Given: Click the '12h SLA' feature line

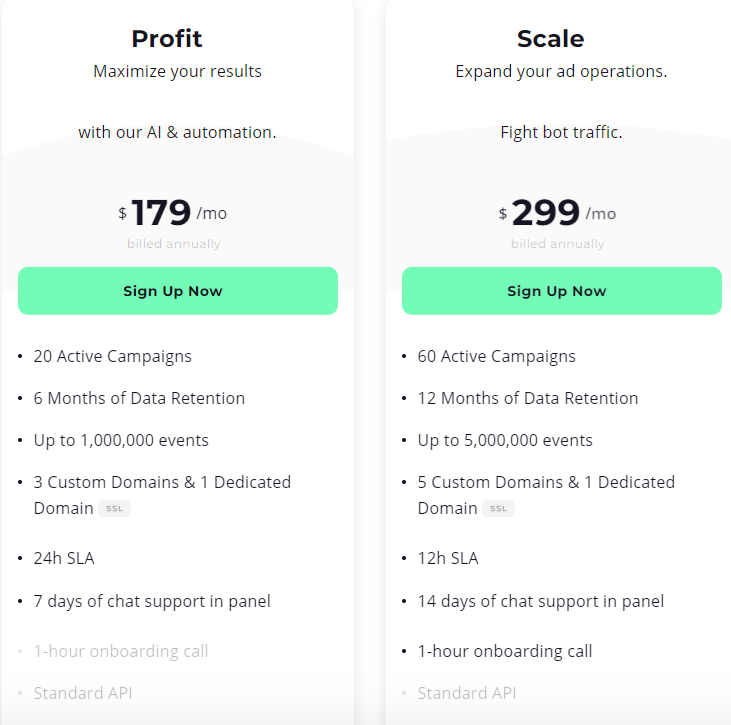Looking at the screenshot, I should pyautogui.click(x=448, y=558).
